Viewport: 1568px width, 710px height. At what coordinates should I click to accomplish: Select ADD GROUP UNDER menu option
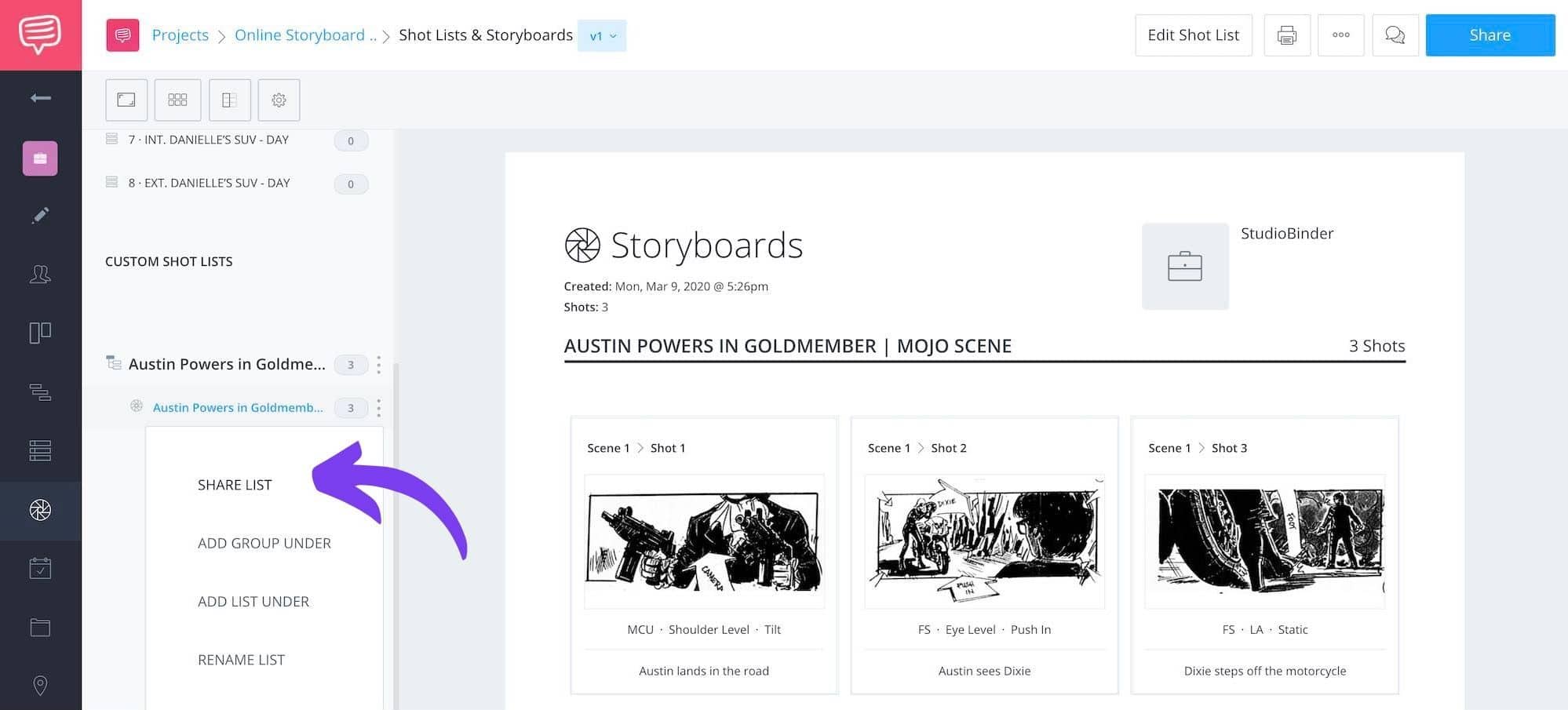(x=264, y=543)
